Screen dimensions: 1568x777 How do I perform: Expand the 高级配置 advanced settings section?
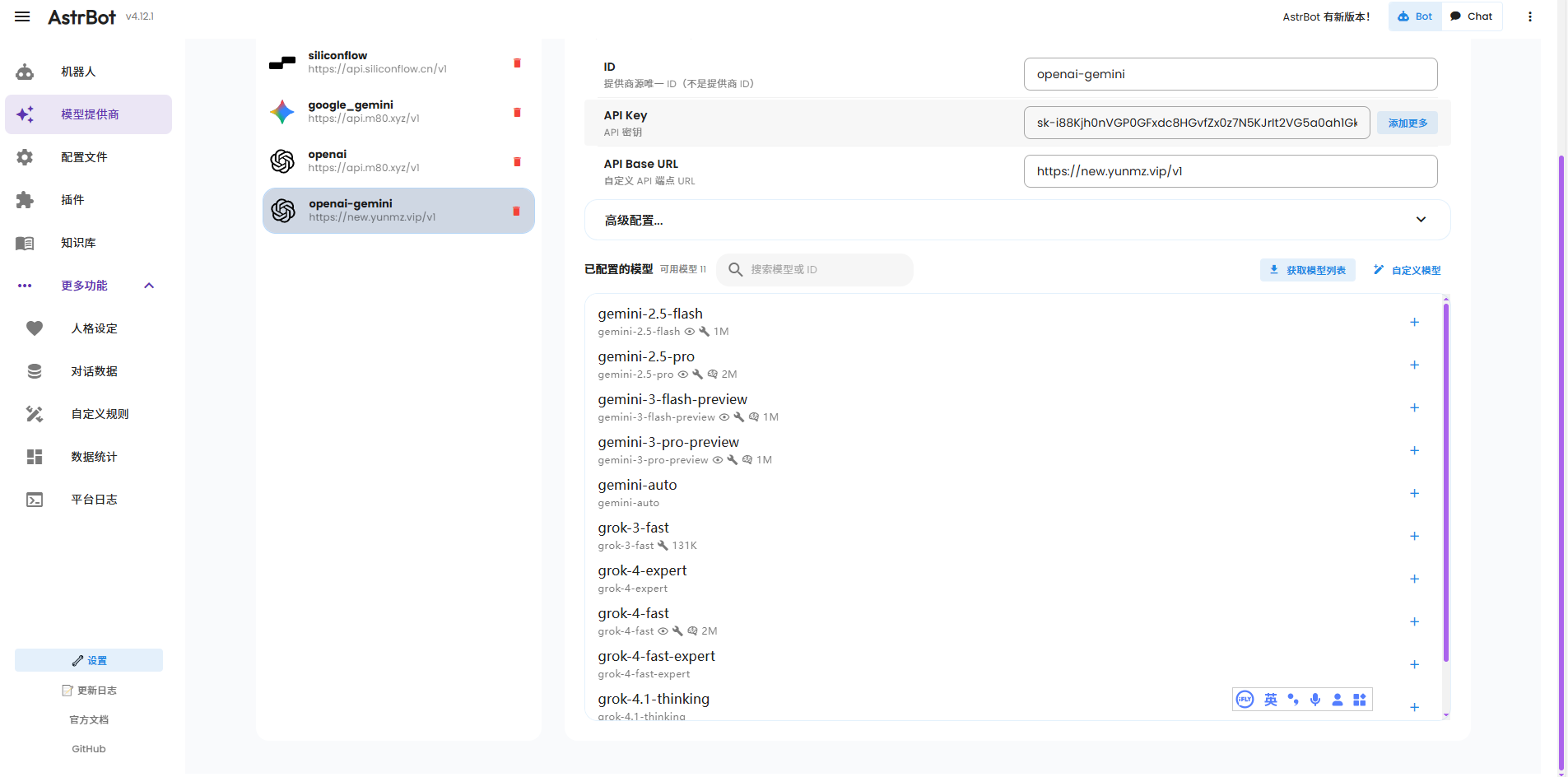[x=1420, y=220]
